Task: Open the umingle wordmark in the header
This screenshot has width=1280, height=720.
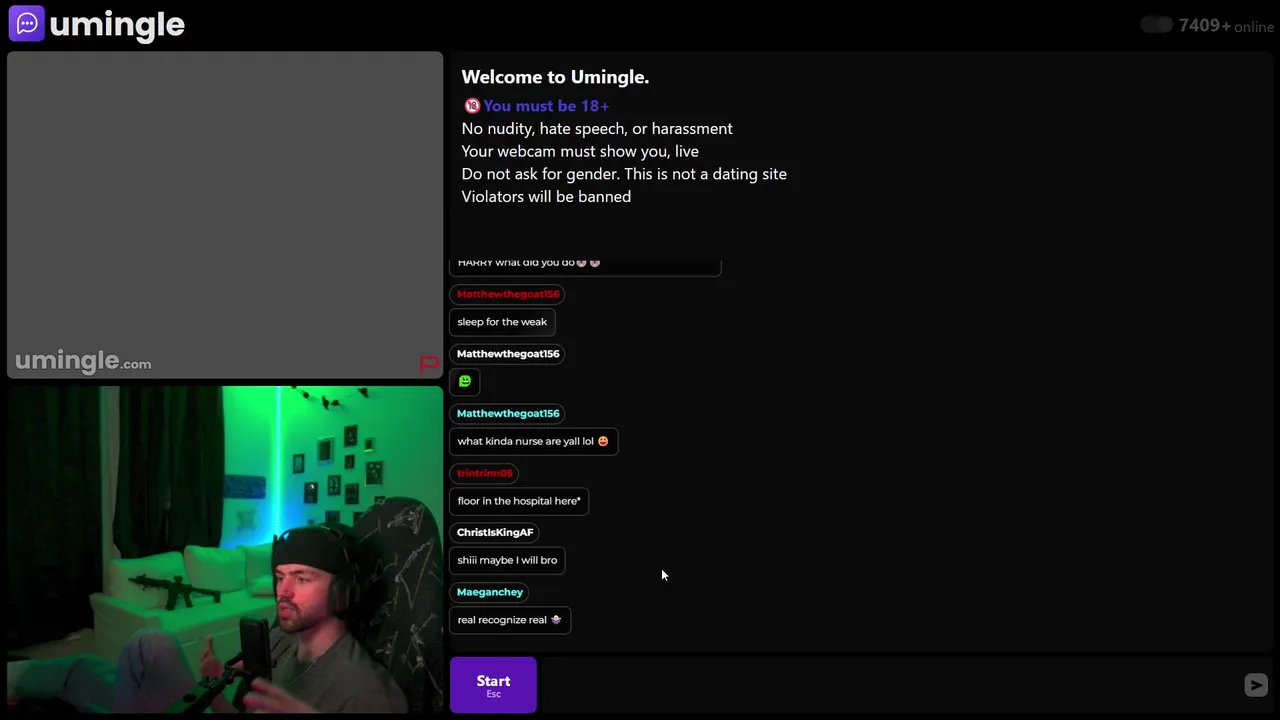Action: [117, 25]
